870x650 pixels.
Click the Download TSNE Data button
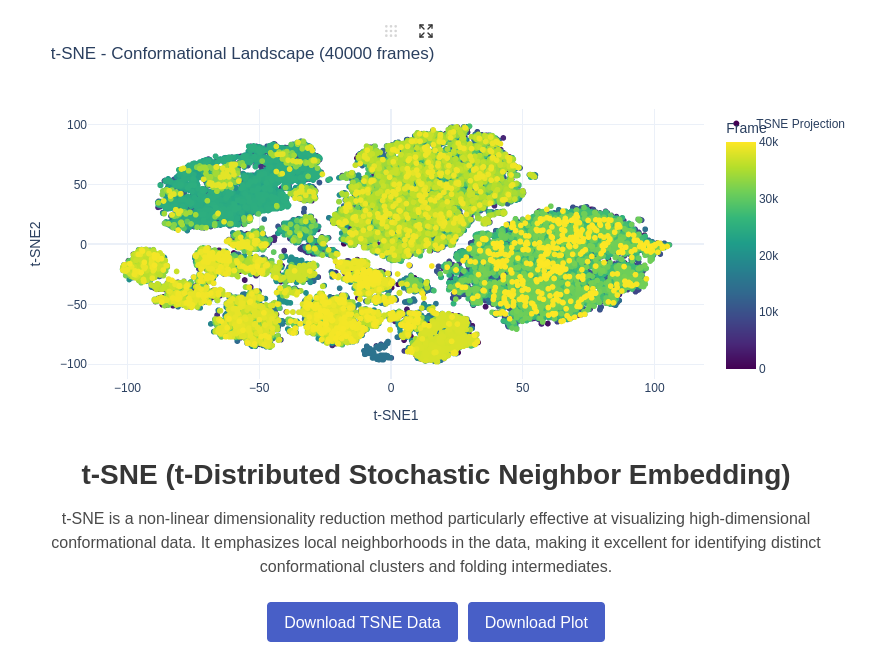[362, 622]
